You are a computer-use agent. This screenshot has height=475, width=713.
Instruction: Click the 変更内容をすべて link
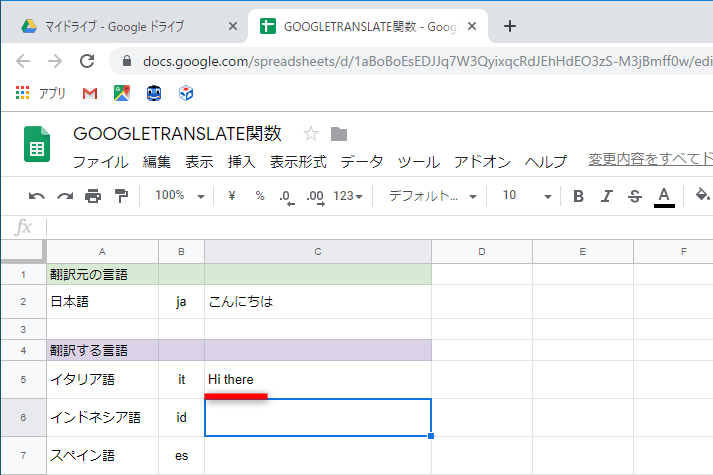click(x=650, y=159)
